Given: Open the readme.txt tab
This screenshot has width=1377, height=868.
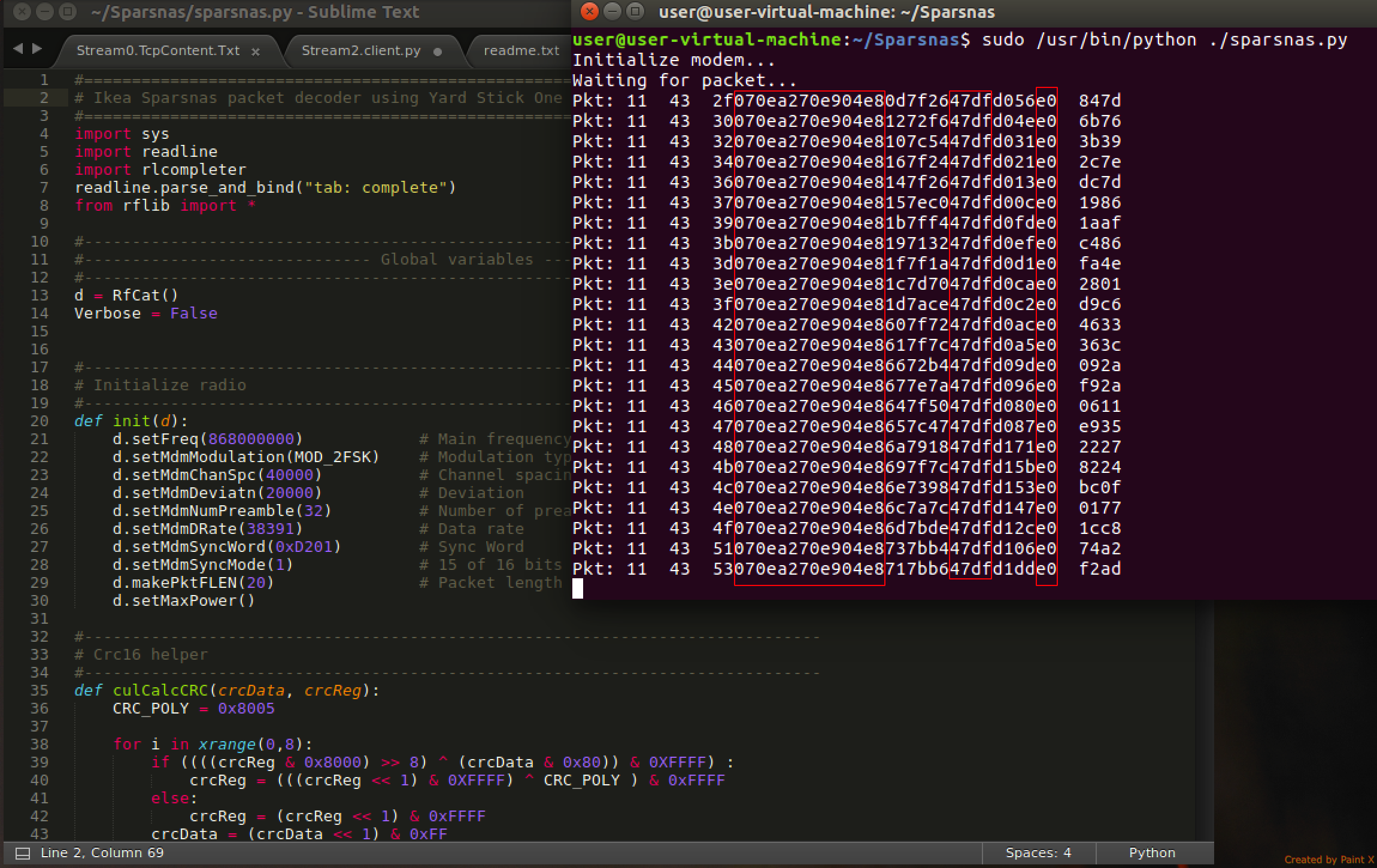Looking at the screenshot, I should point(521,51).
